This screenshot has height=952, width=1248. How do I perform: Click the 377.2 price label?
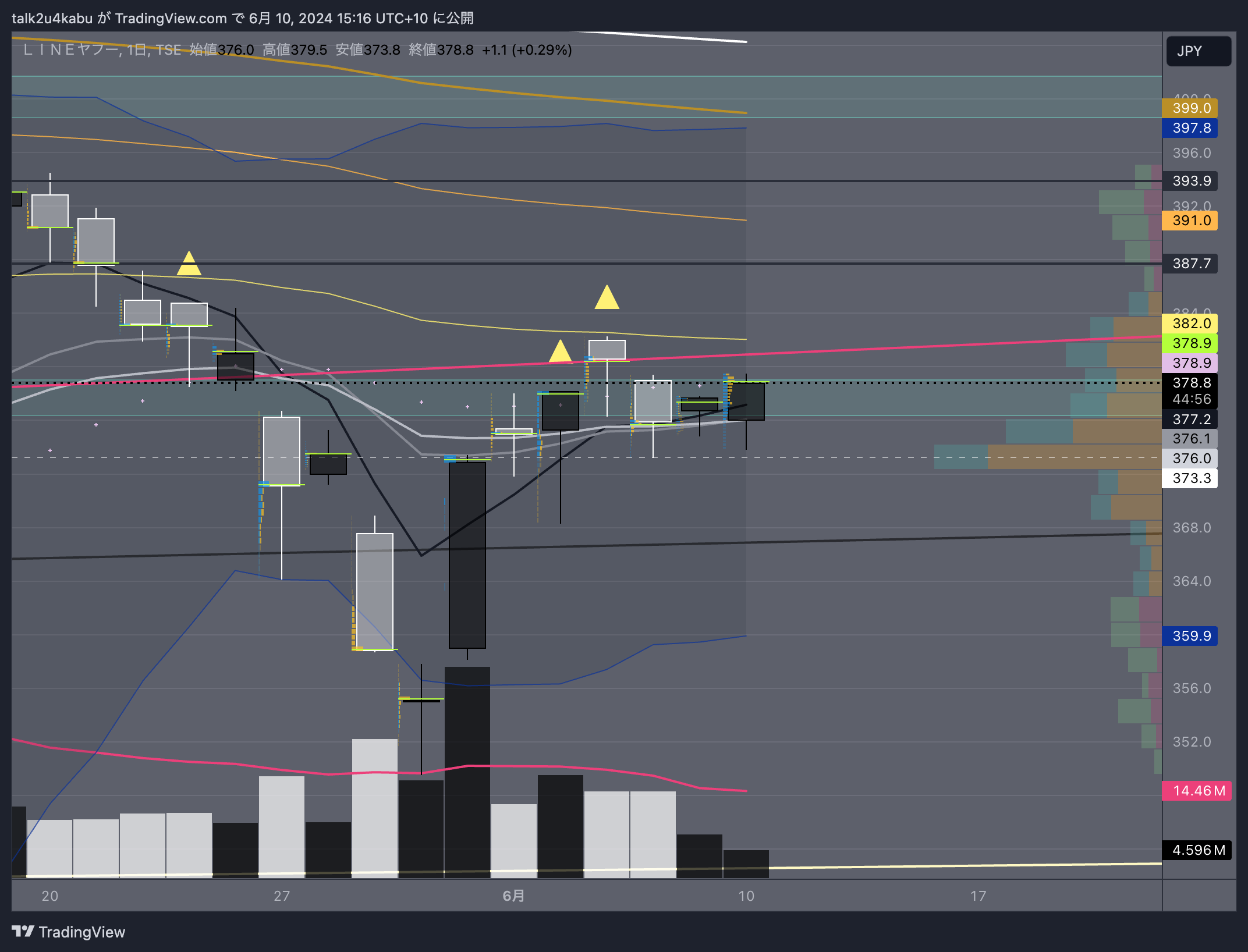tap(1190, 420)
